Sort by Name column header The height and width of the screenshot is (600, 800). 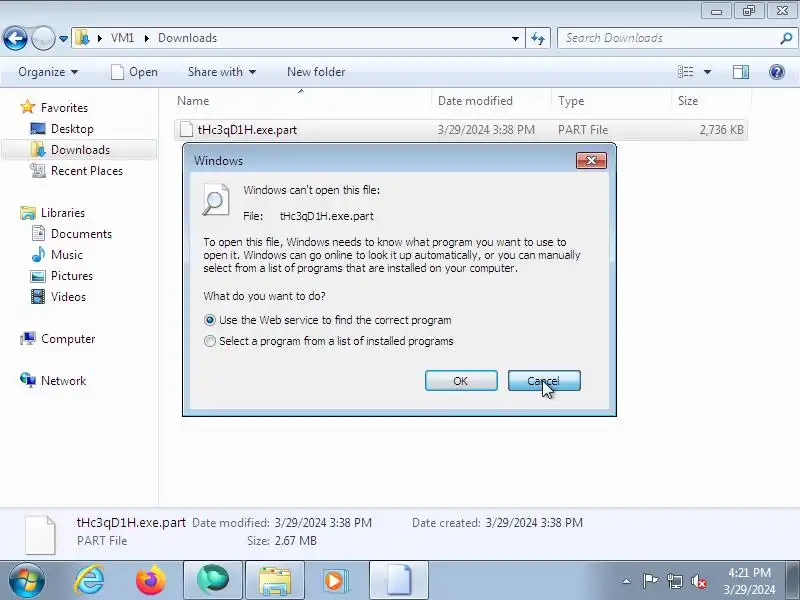coord(303,101)
